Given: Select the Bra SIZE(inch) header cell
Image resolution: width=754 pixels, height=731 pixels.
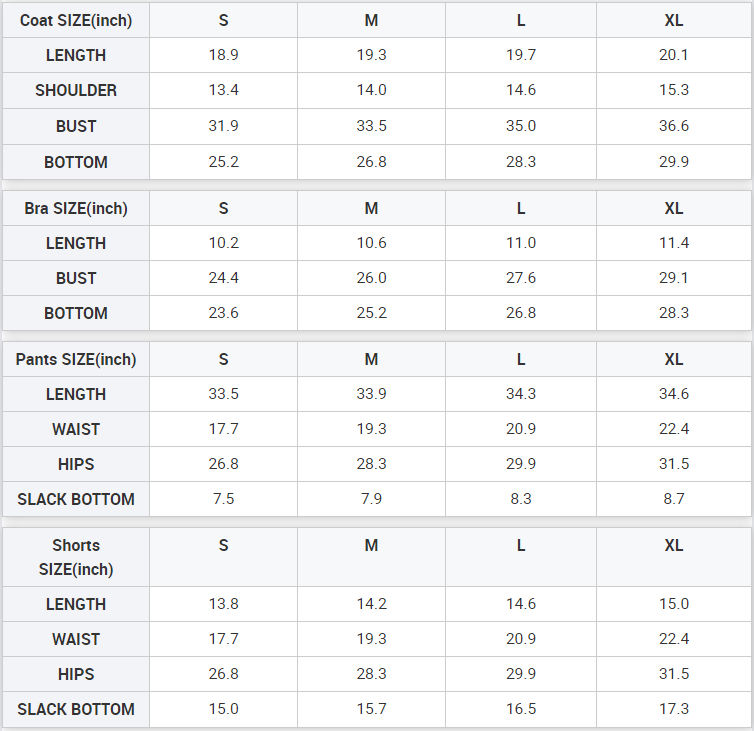Looking at the screenshot, I should 76,208.
